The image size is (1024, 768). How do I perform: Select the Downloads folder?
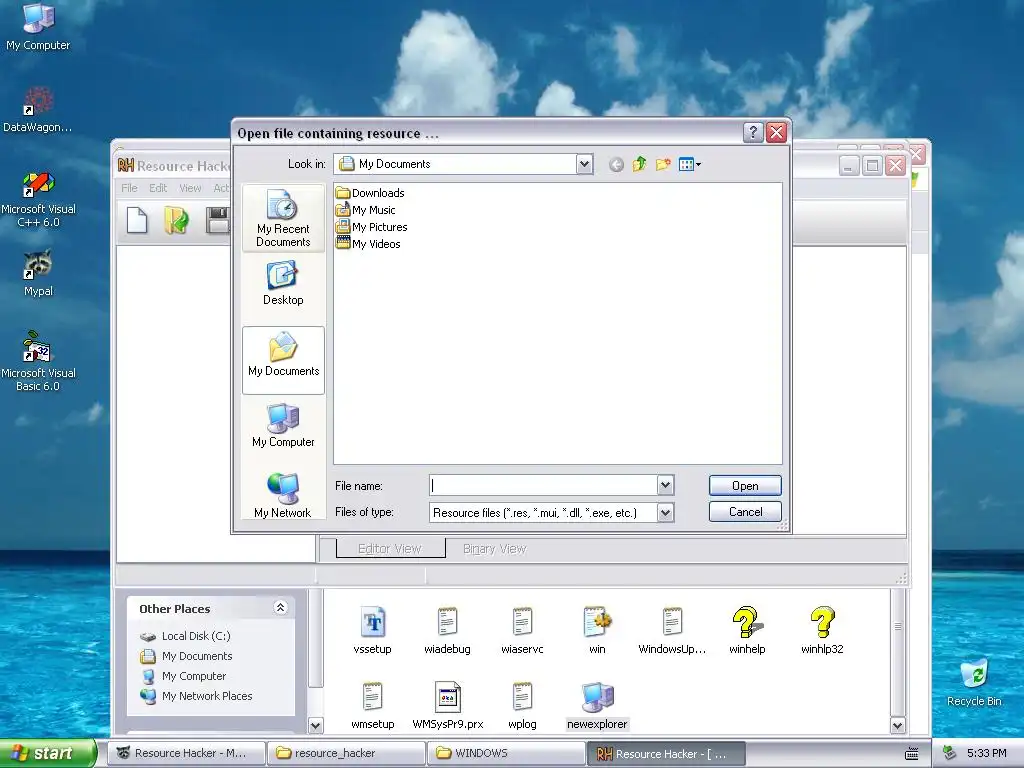(370, 193)
